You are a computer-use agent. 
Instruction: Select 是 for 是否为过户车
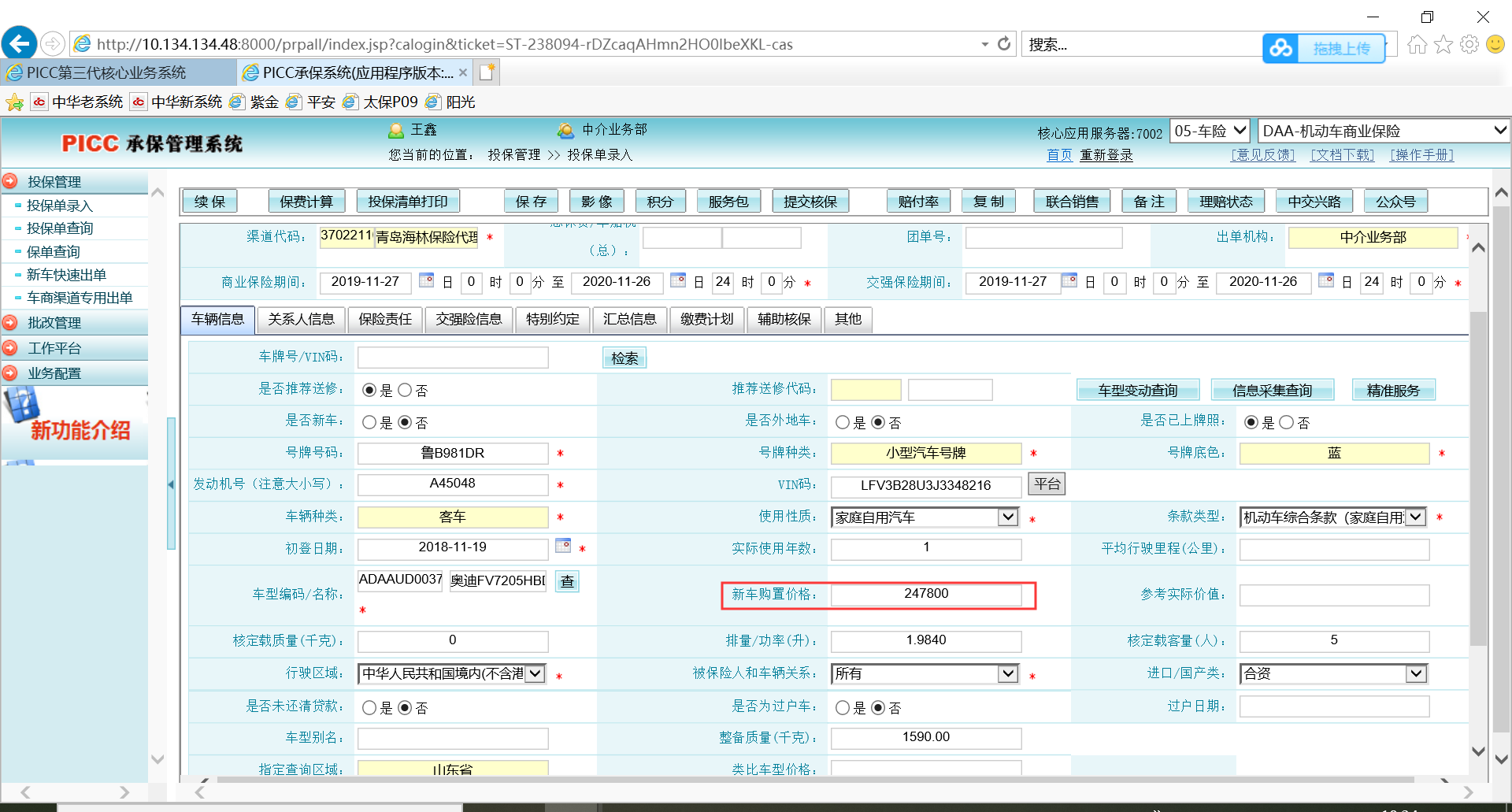843,707
